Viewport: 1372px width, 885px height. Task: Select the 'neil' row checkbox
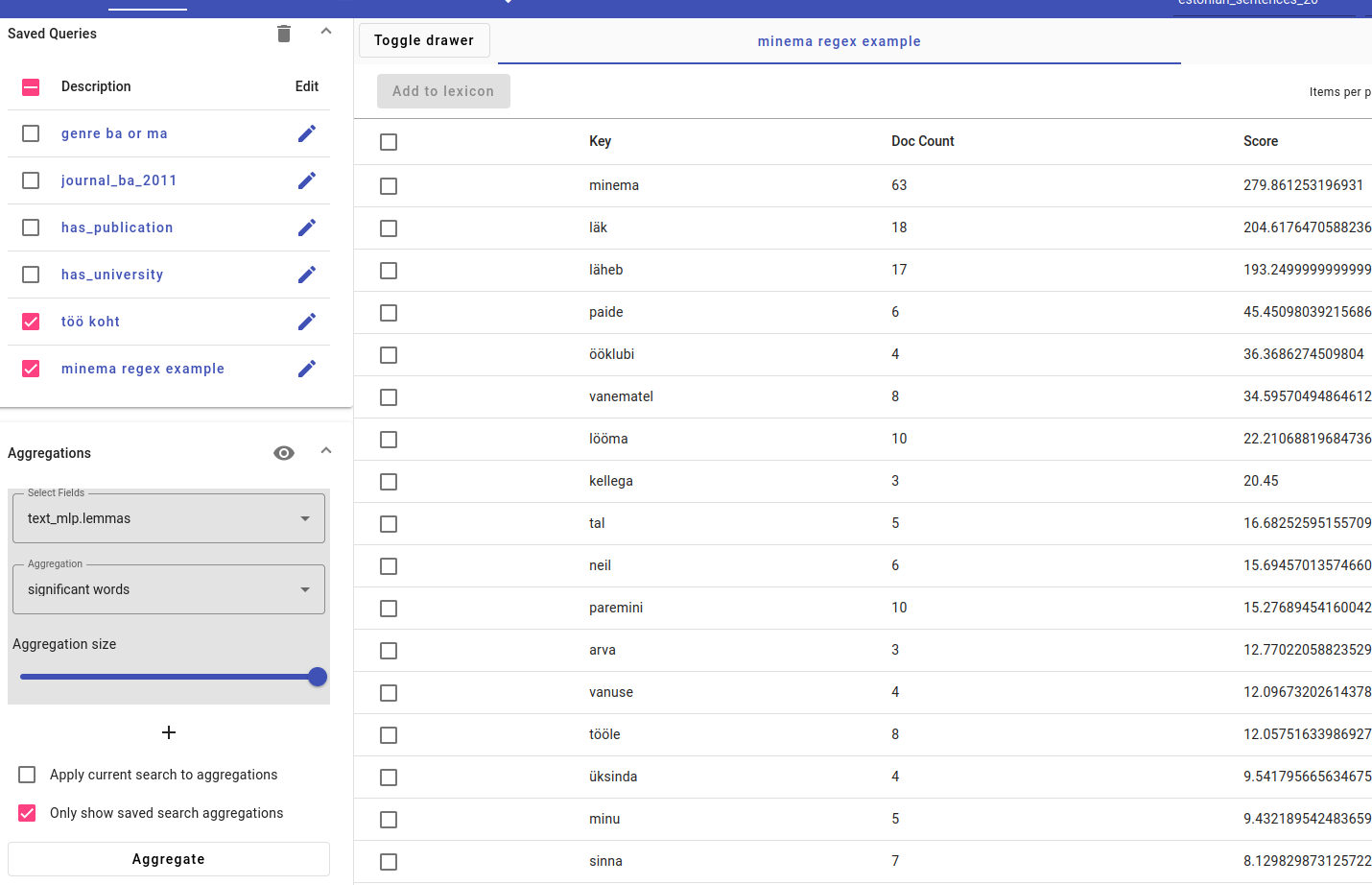pyautogui.click(x=389, y=566)
